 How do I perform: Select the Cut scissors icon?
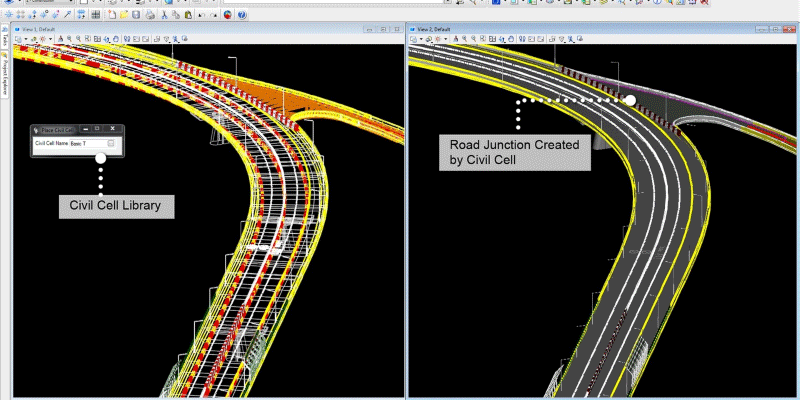163,16
